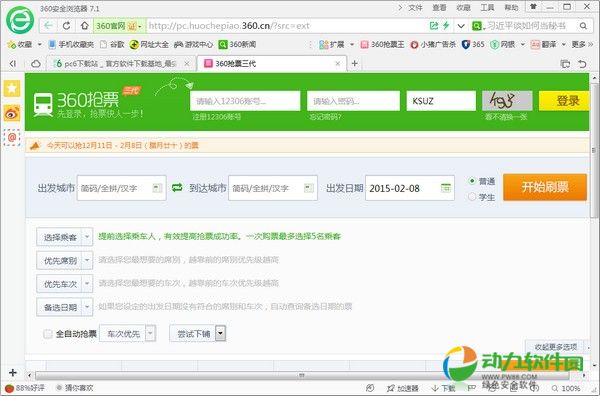Open 网址大全 bookmark
The image size is (600, 396).
[149, 44]
